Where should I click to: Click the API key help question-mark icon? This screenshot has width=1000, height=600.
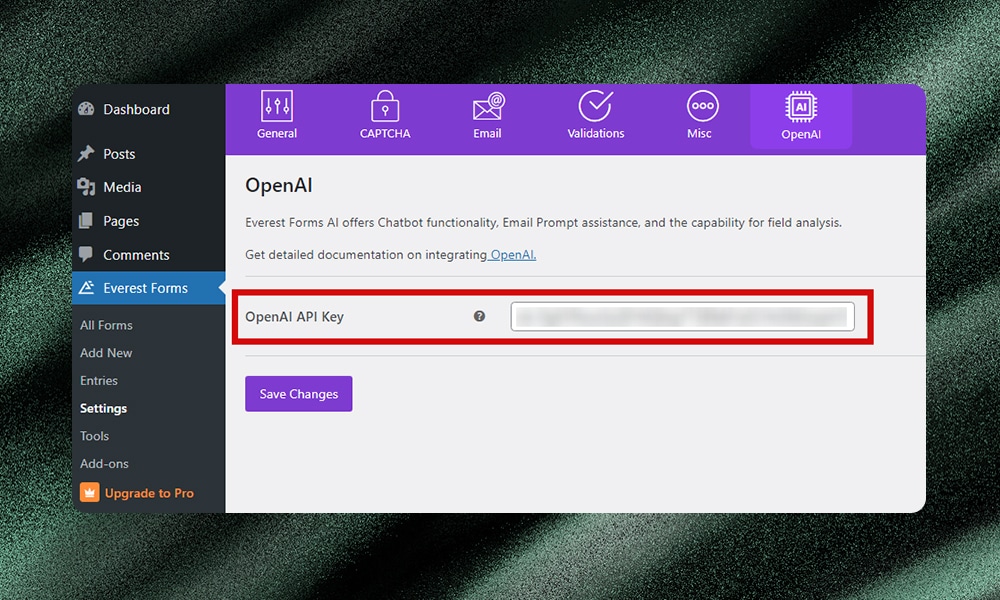[479, 315]
